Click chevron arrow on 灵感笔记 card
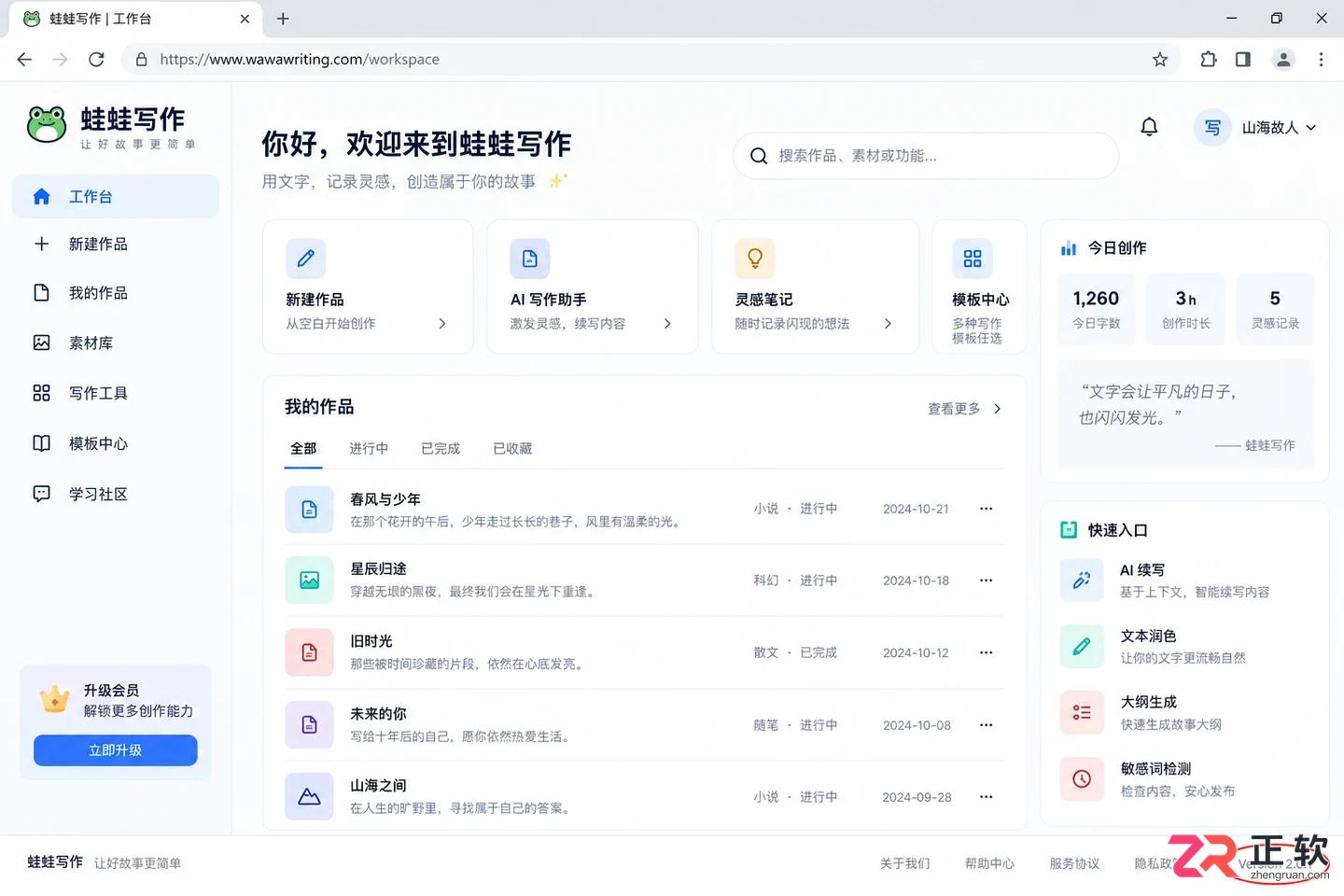Image resolution: width=1344 pixels, height=896 pixels. tap(888, 324)
